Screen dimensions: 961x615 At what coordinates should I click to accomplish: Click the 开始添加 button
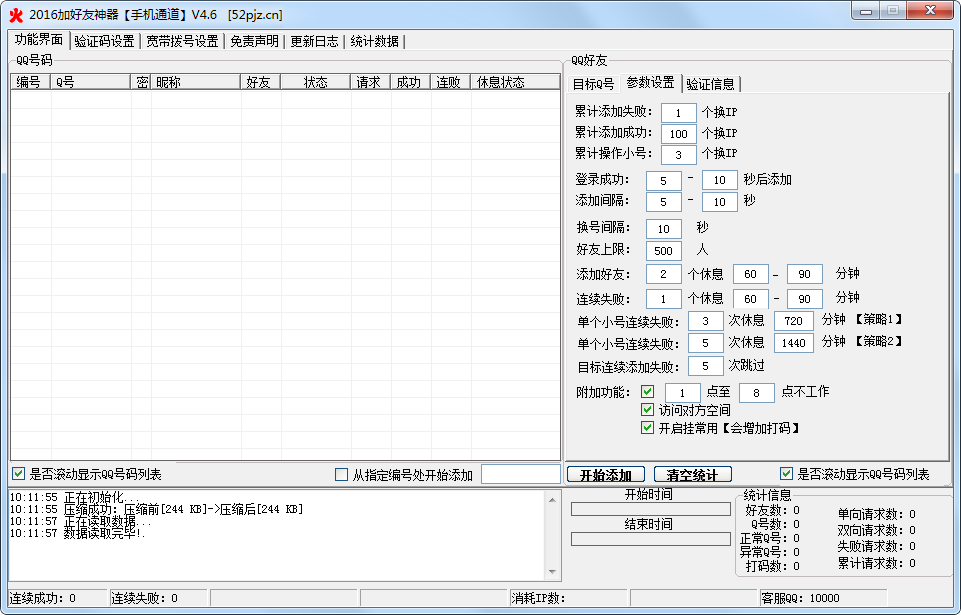point(606,474)
